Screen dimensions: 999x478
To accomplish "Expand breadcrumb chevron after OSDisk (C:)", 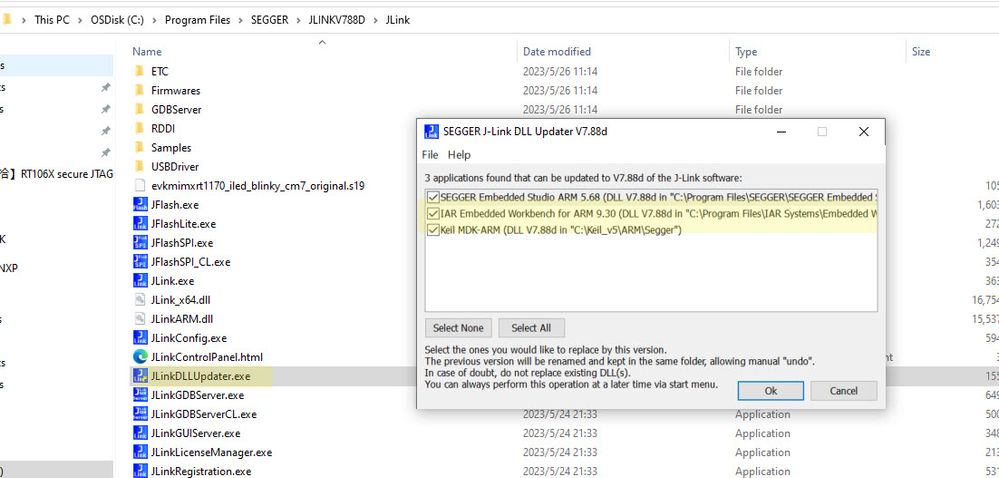I will click(154, 20).
